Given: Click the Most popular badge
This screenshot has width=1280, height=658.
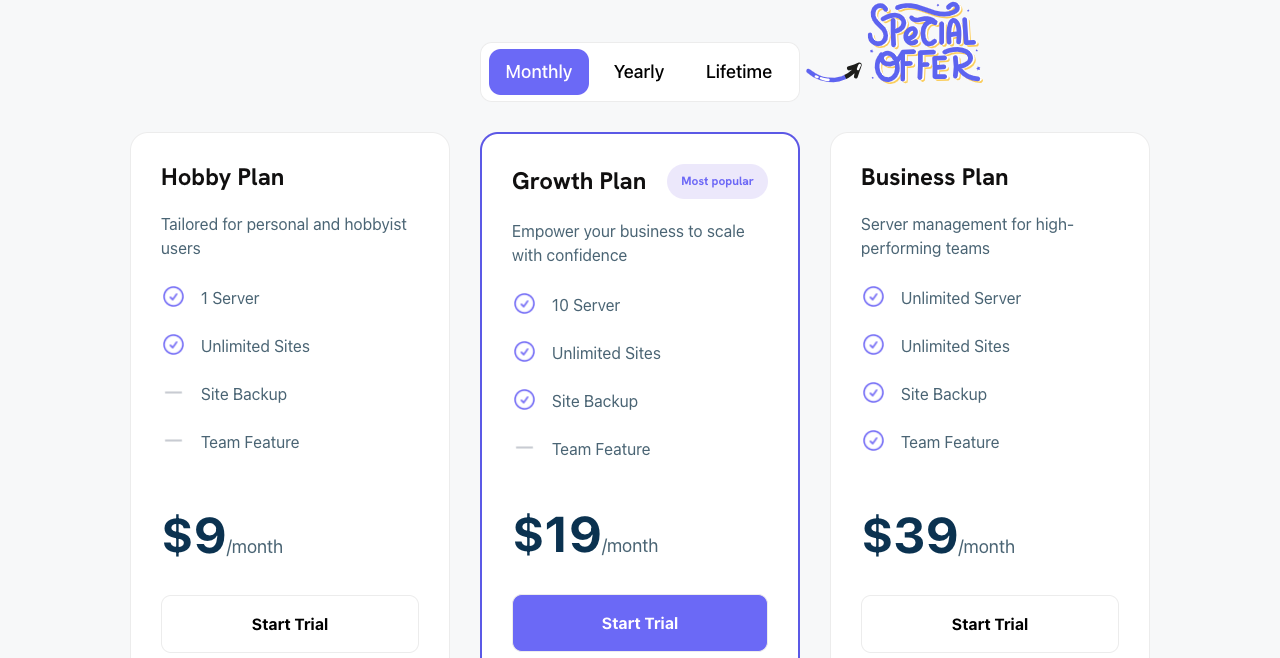Looking at the screenshot, I should tap(717, 181).
